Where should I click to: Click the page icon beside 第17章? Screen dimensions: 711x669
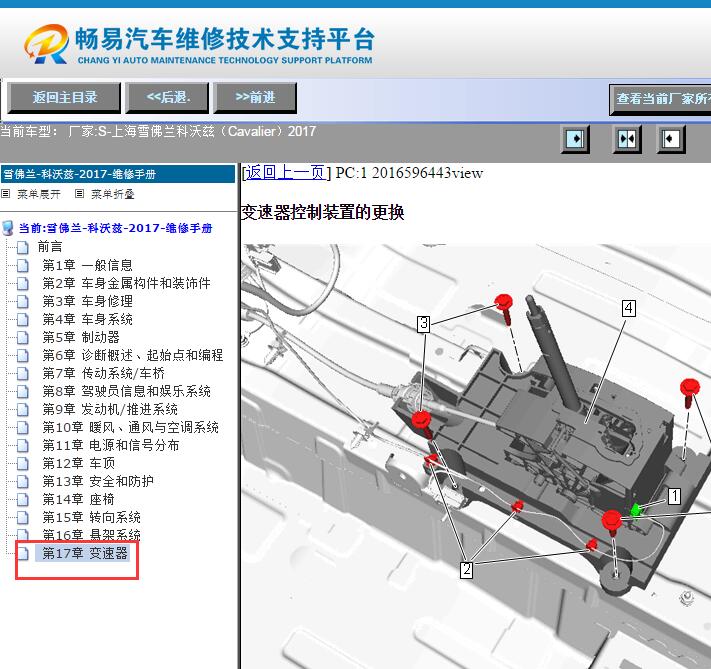pos(23,554)
